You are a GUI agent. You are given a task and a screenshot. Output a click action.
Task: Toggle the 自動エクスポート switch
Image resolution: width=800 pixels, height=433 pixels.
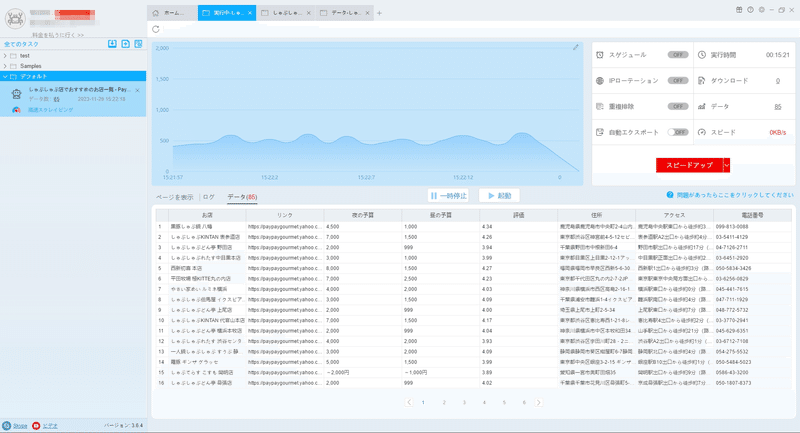(678, 132)
